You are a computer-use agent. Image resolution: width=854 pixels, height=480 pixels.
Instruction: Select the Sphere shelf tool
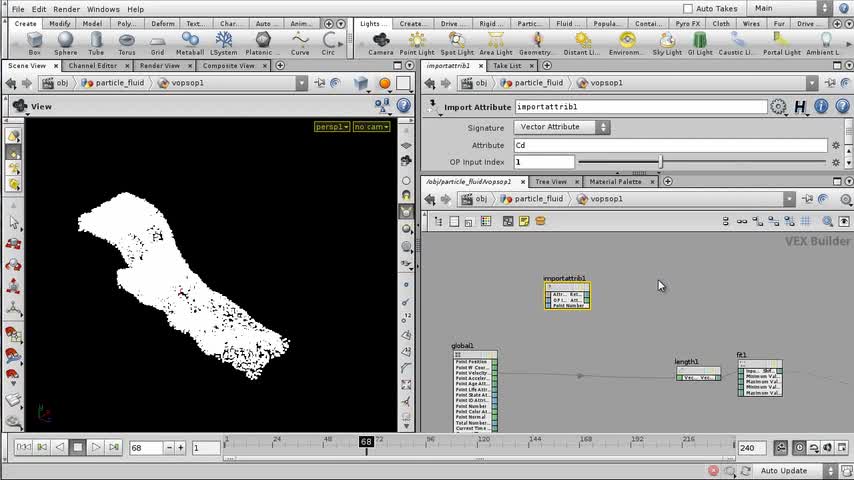[65, 42]
